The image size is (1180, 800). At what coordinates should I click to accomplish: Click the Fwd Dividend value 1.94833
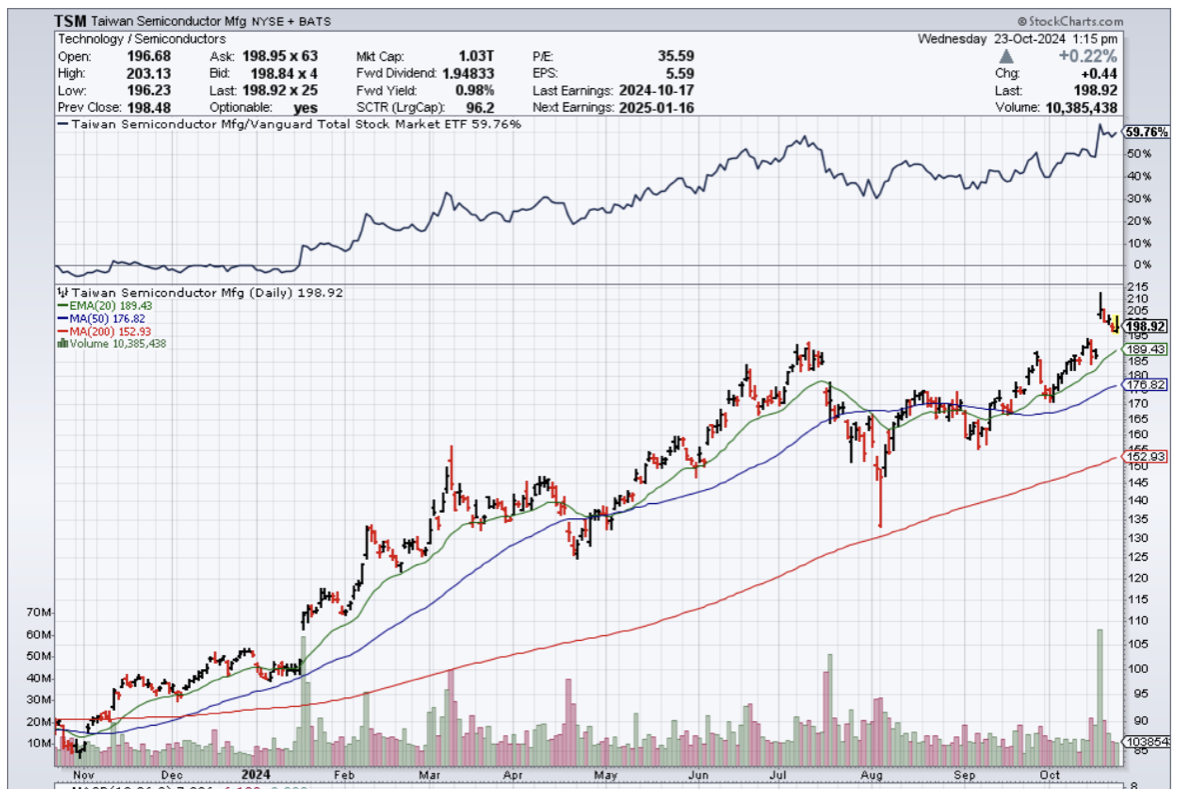point(468,73)
